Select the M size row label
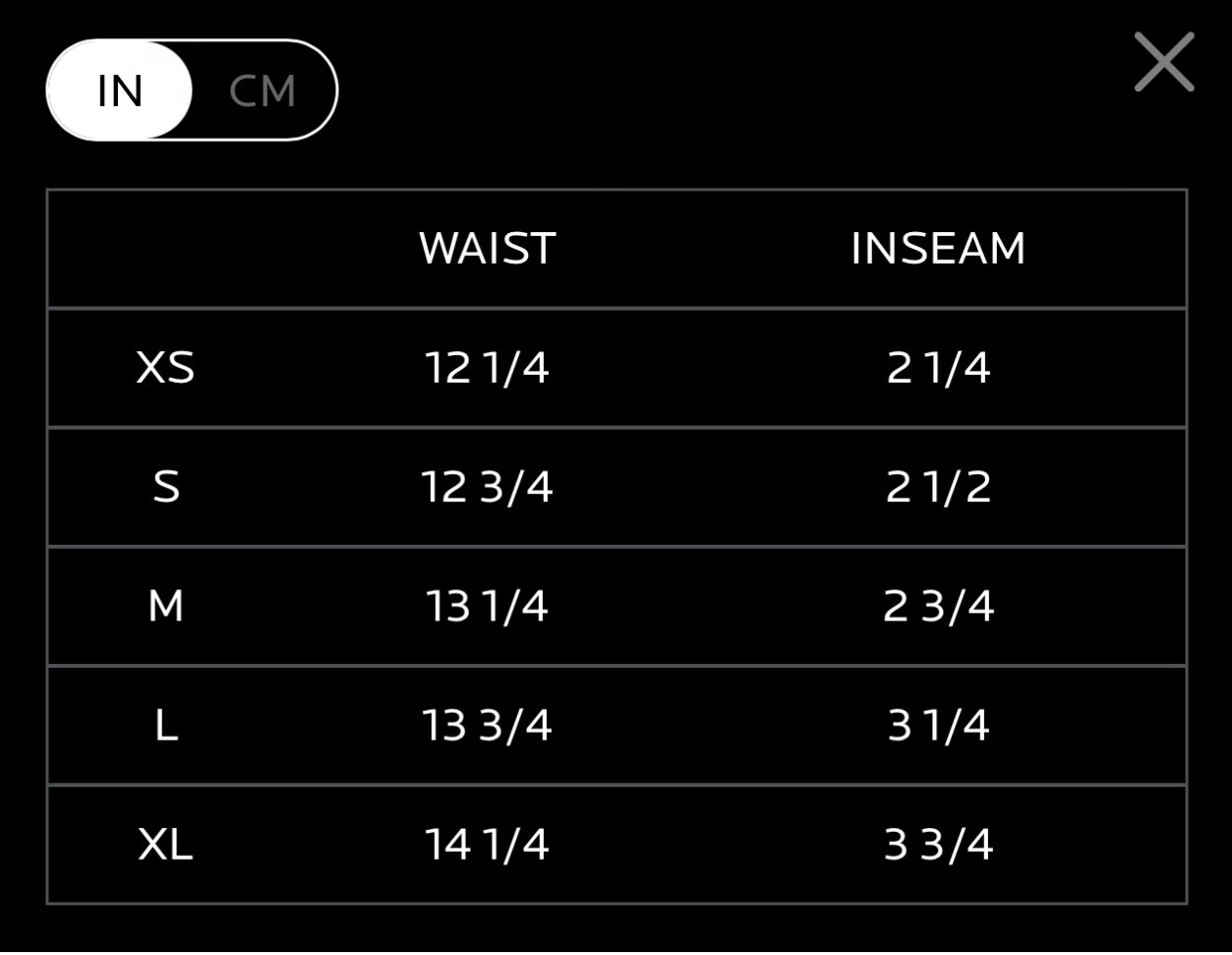 click(165, 606)
